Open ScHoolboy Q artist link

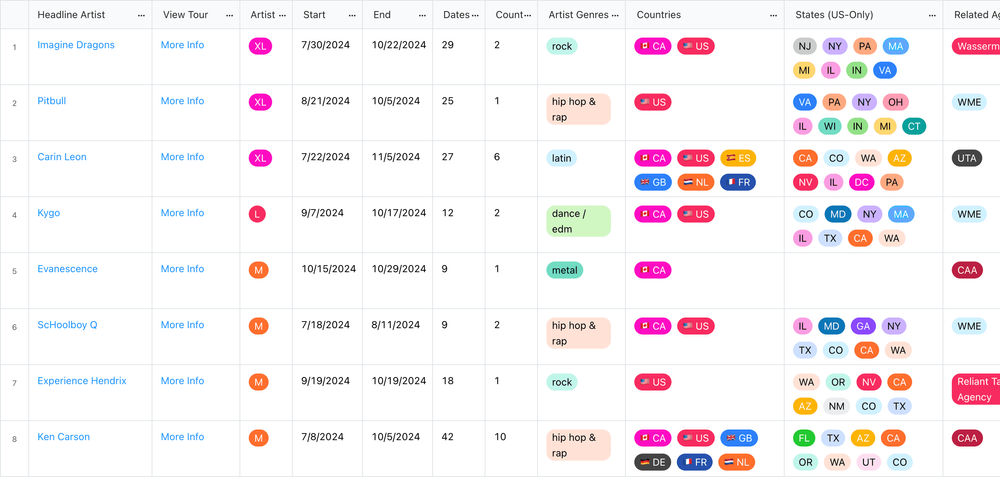coord(67,325)
